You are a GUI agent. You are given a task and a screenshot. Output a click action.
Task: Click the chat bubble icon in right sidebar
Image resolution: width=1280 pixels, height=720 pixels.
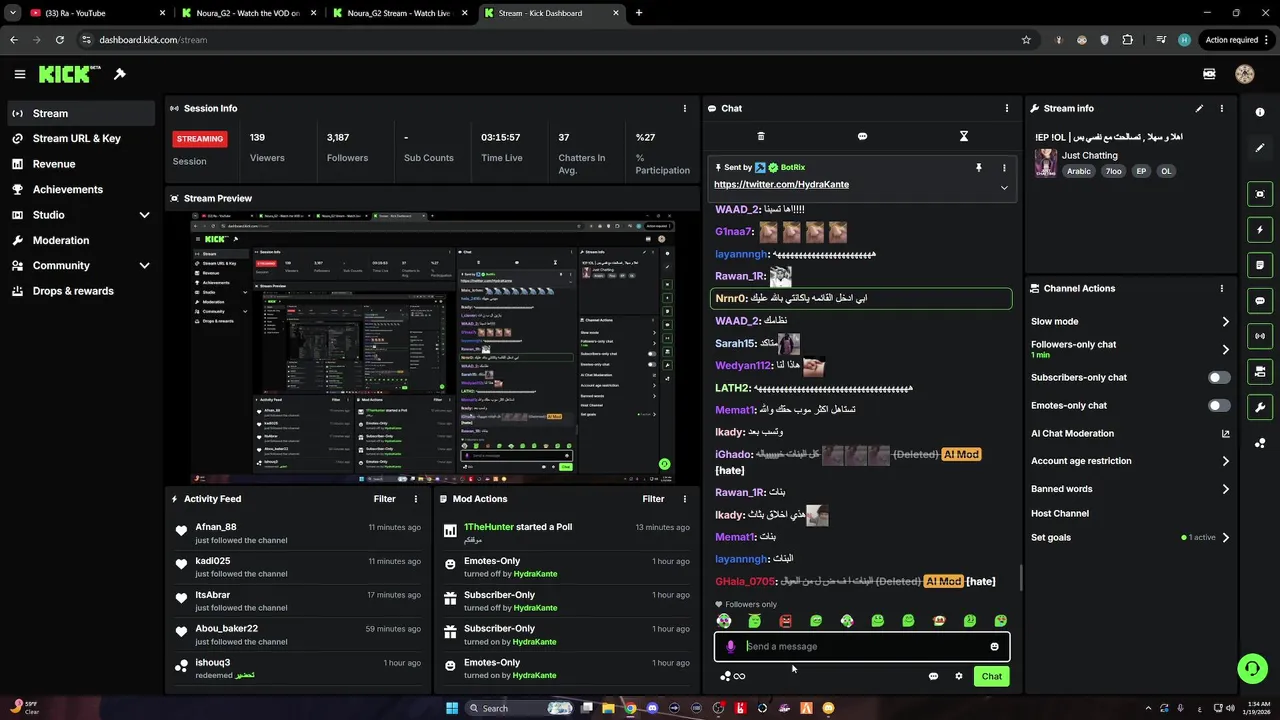[1260, 300]
